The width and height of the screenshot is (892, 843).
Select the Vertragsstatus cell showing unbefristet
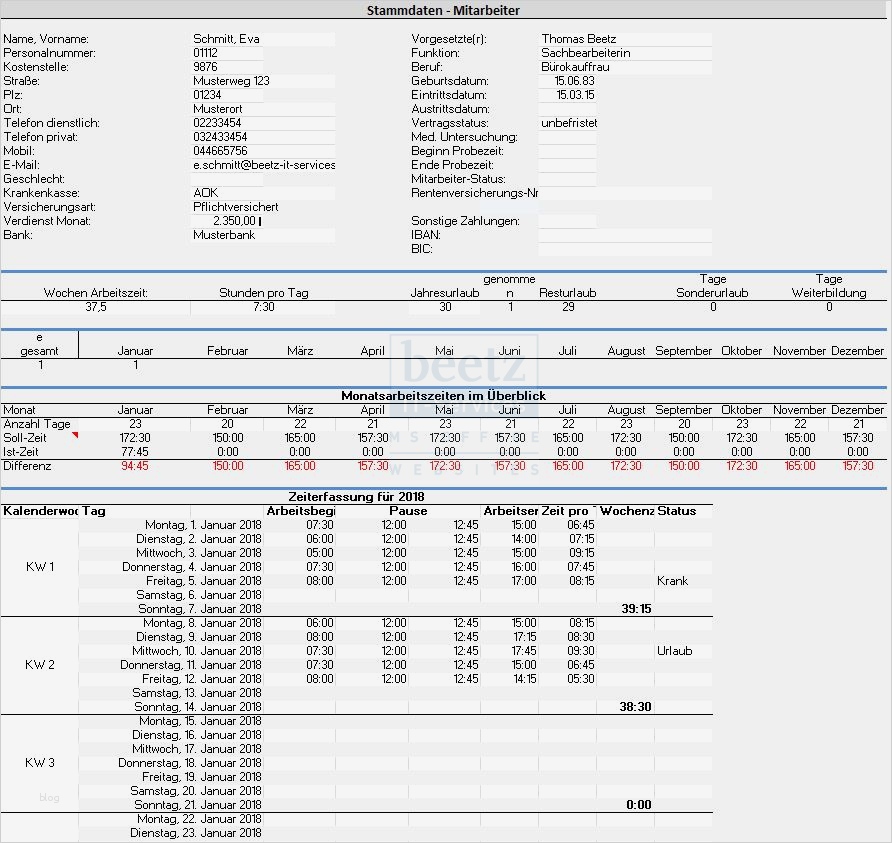568,123
